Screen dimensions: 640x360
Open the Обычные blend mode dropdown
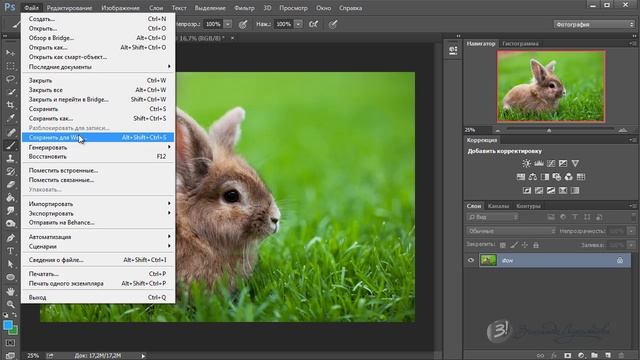click(511, 231)
